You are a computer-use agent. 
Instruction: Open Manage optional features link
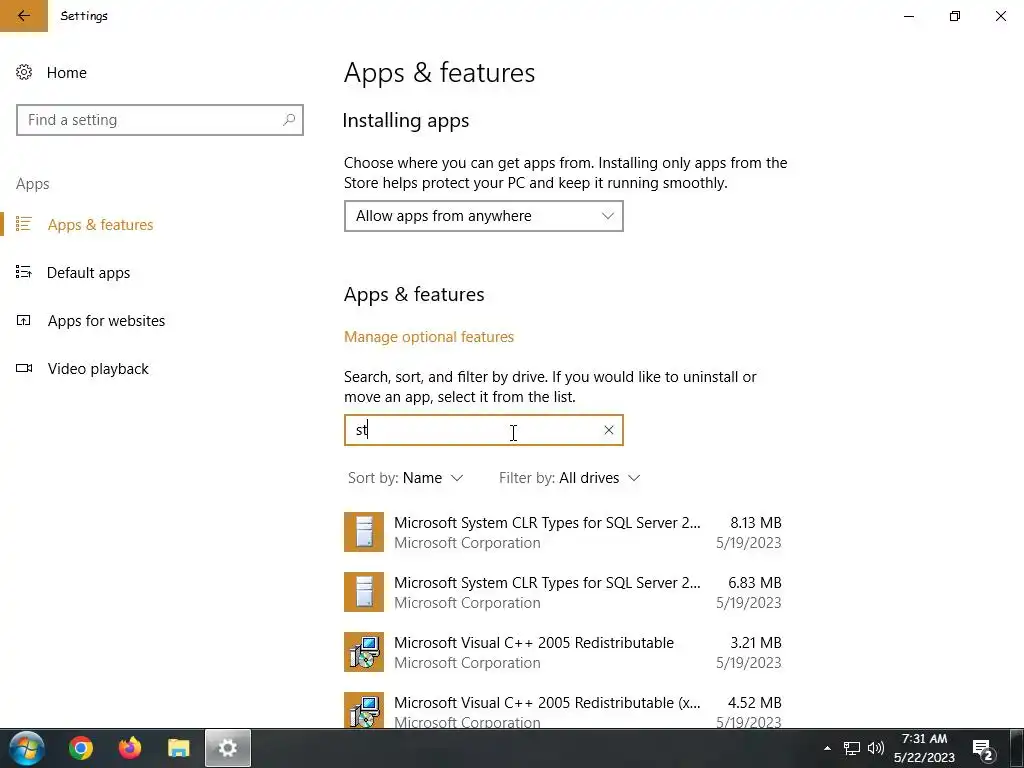tap(429, 337)
